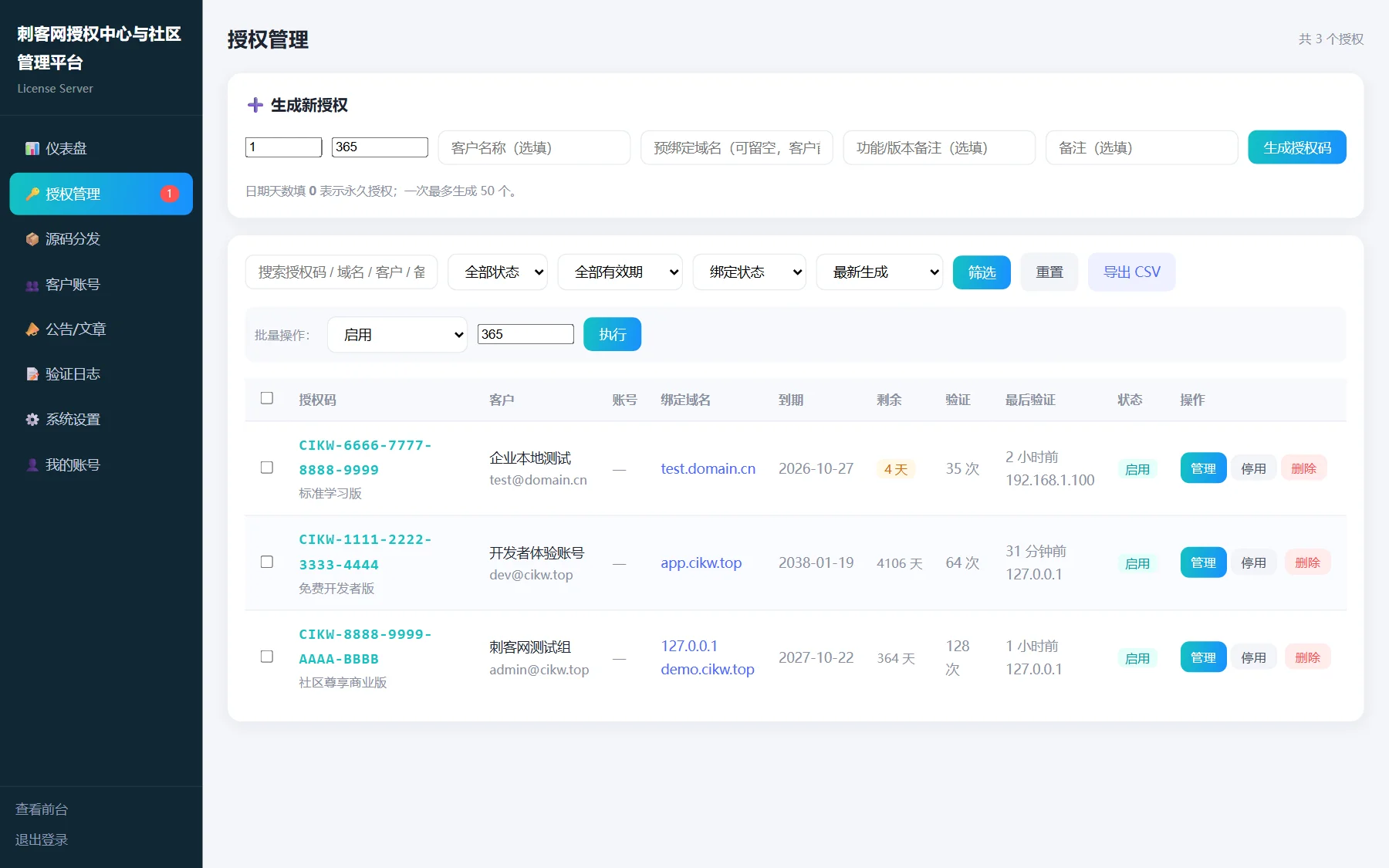Image resolution: width=1389 pixels, height=868 pixels.
Task: Focus the 预绑定域名 input field
Action: click(736, 147)
